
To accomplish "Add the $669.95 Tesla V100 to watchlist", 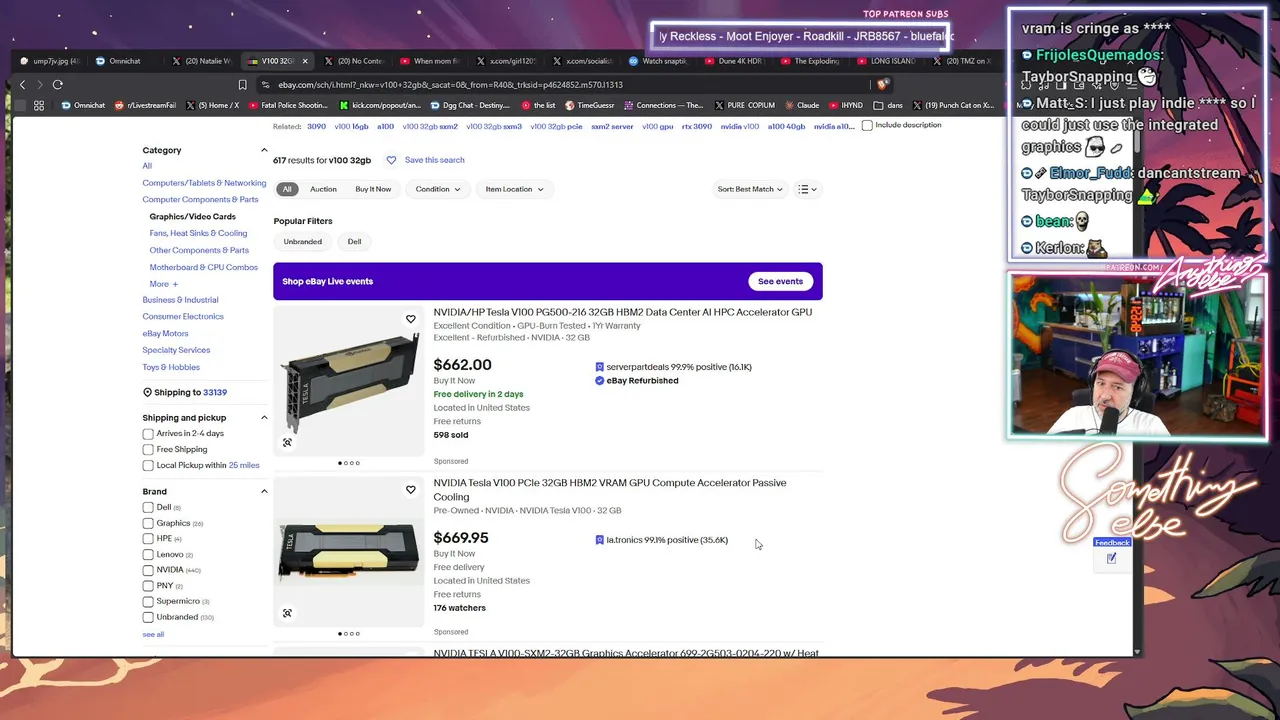I will [410, 490].
